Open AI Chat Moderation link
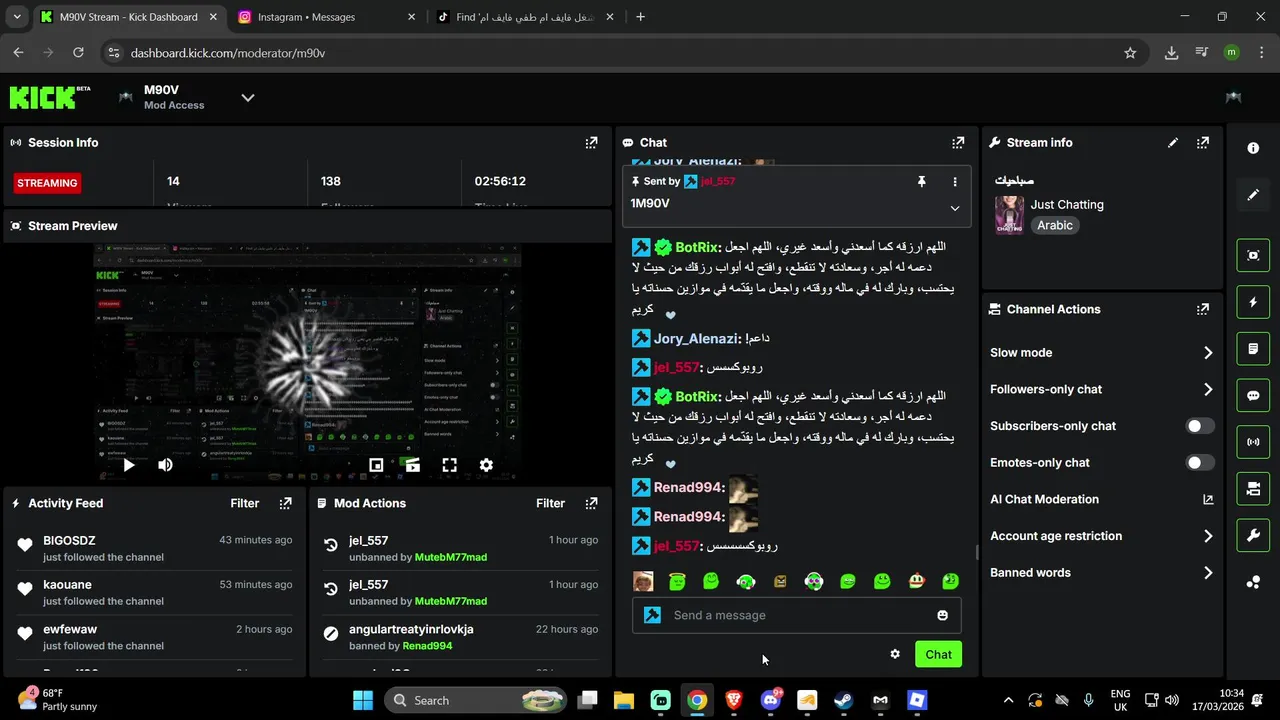 click(x=1101, y=500)
